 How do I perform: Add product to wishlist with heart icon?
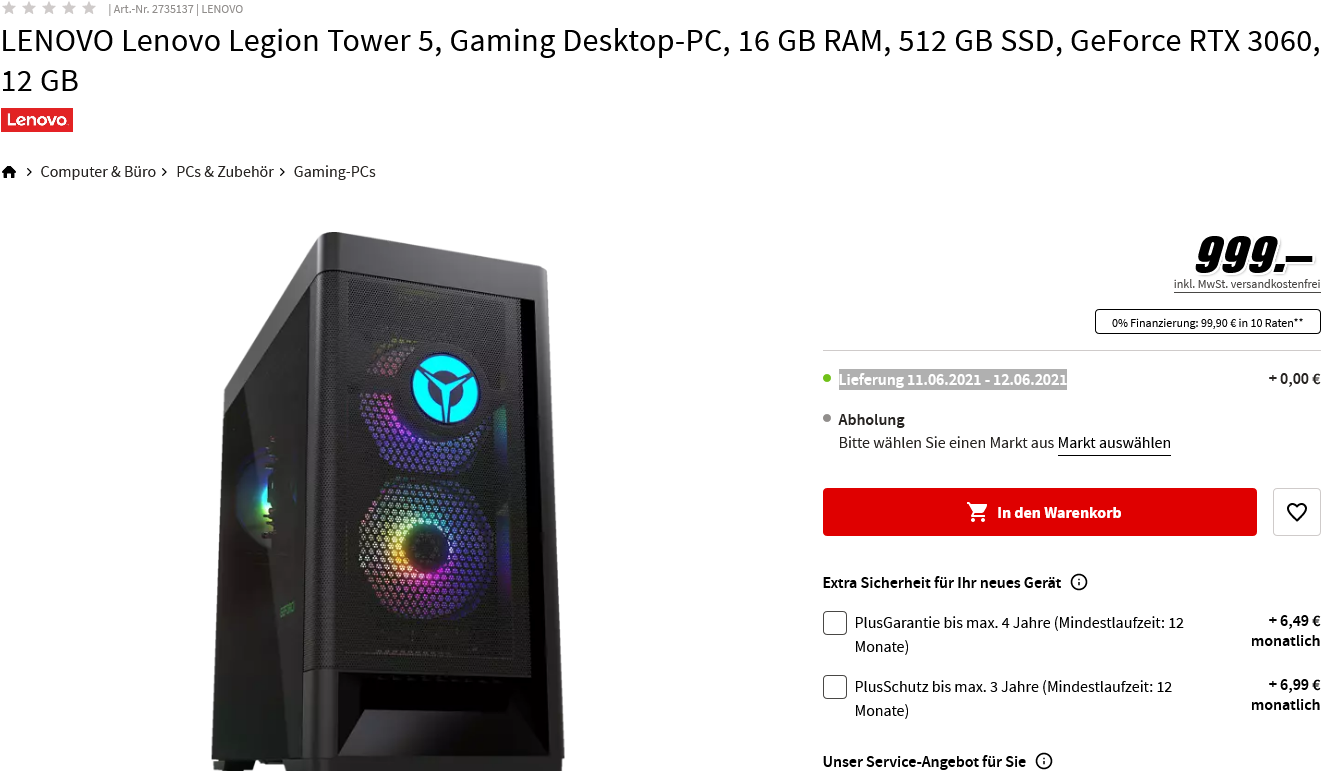click(1296, 512)
